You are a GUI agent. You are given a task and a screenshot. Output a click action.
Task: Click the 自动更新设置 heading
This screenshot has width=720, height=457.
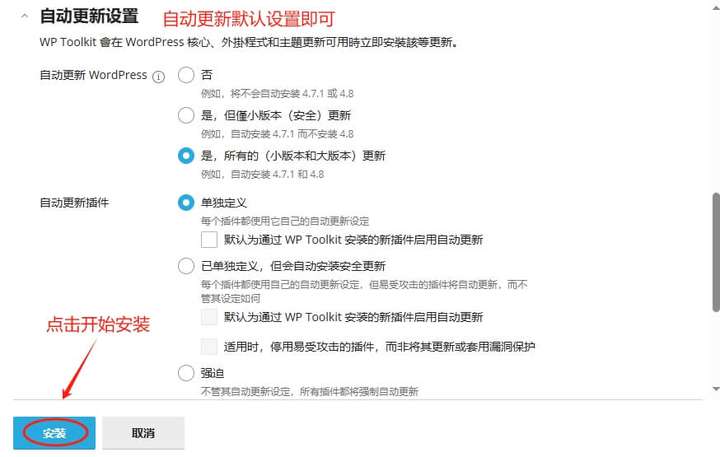89,16
